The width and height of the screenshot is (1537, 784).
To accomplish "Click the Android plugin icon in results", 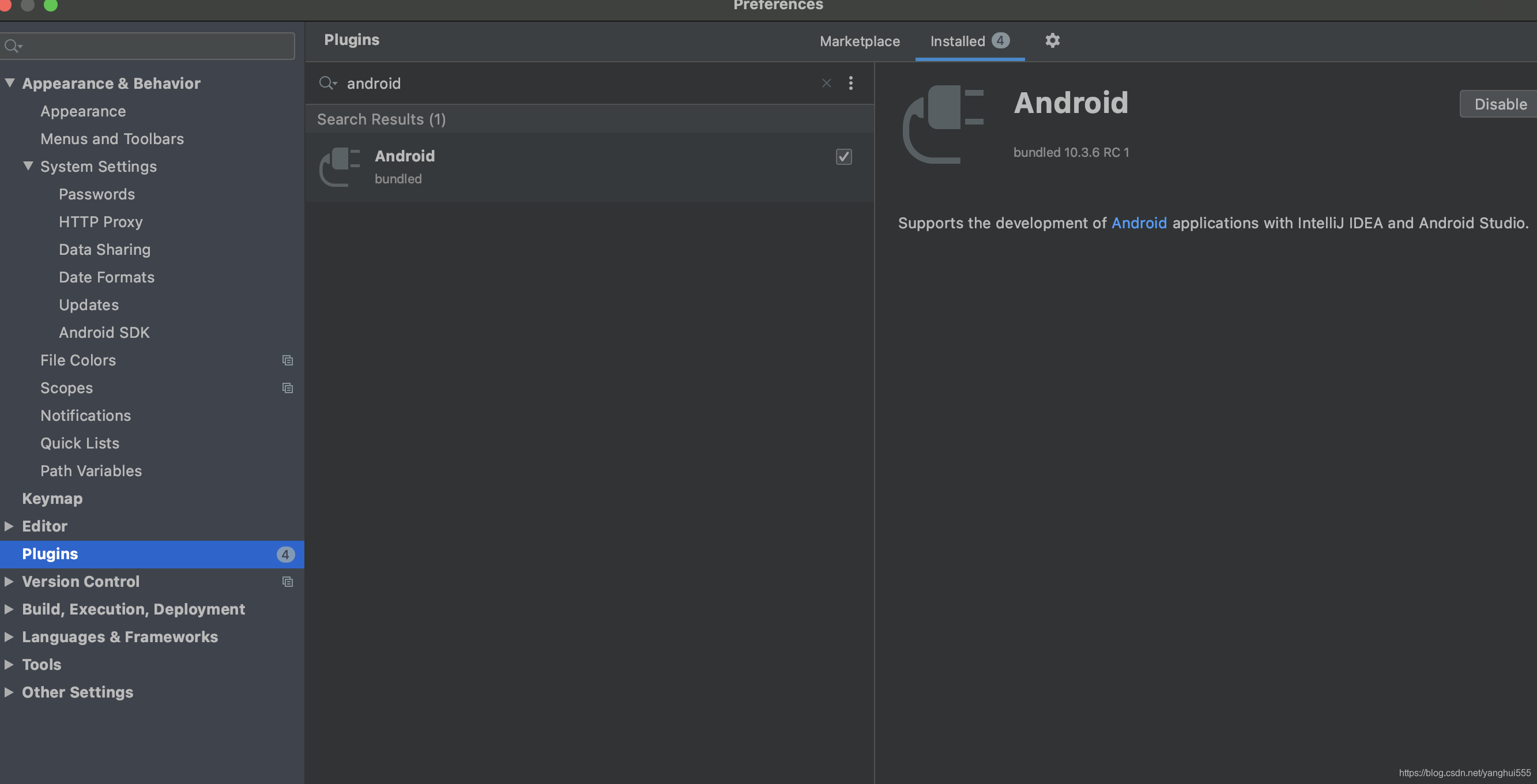I will pyautogui.click(x=340, y=167).
